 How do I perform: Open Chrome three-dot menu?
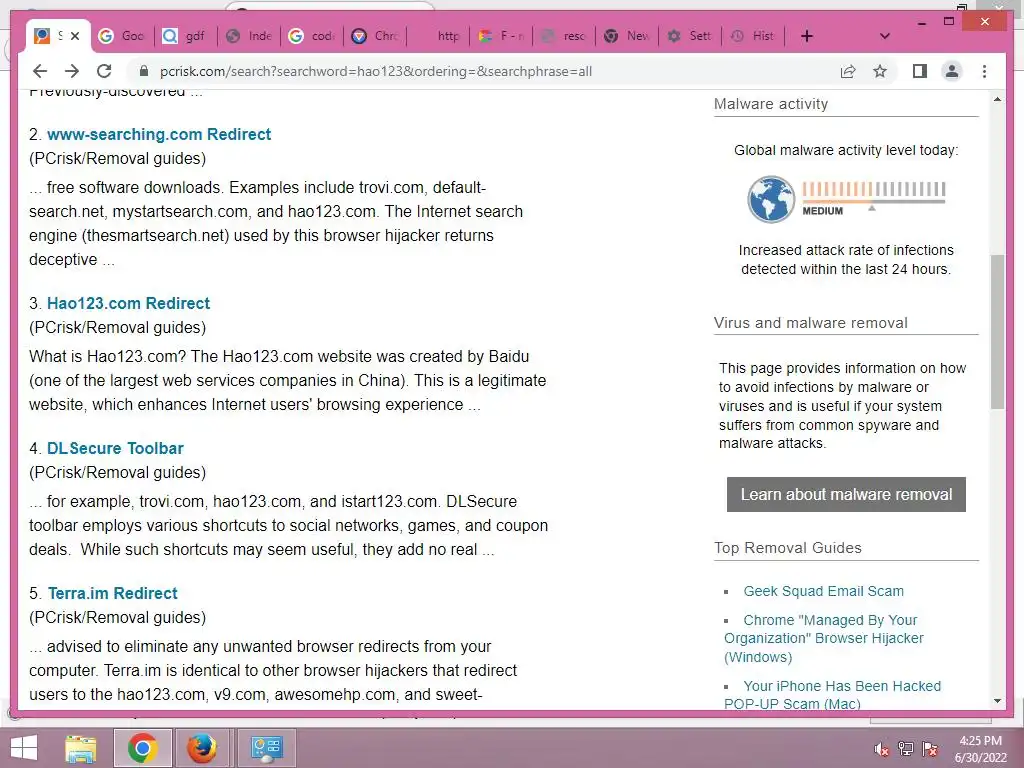pos(984,71)
